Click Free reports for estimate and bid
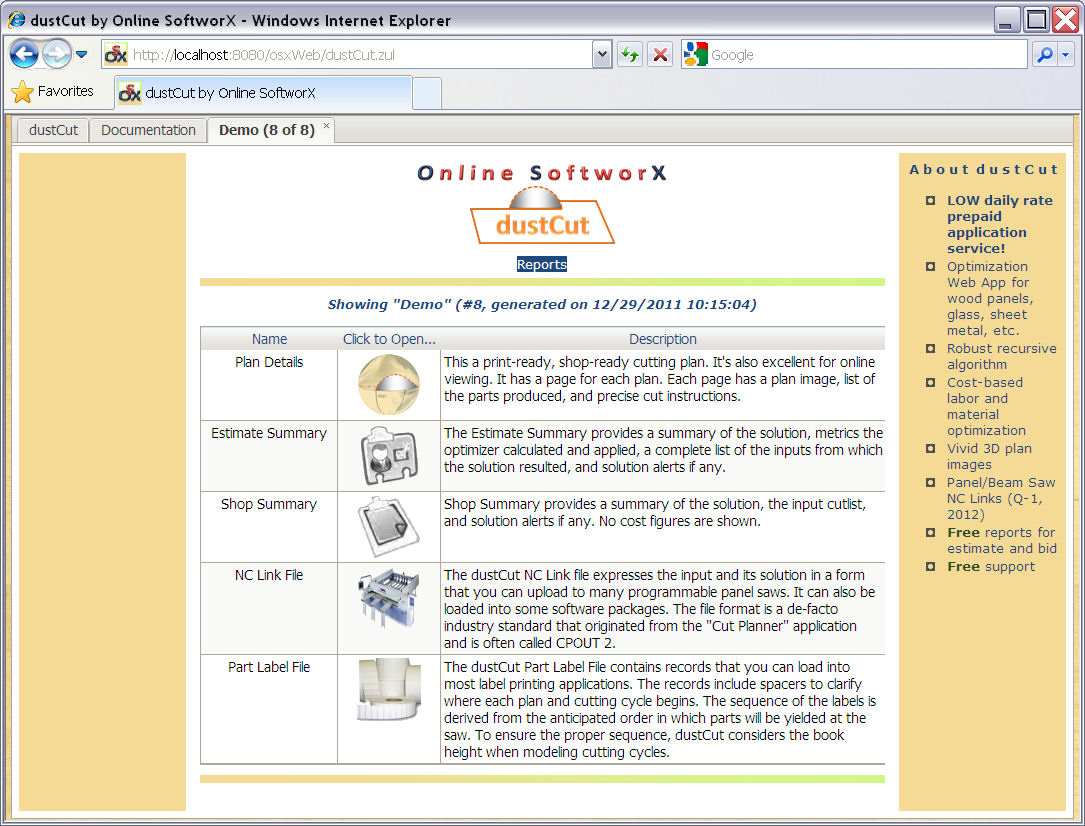 pos(1002,540)
